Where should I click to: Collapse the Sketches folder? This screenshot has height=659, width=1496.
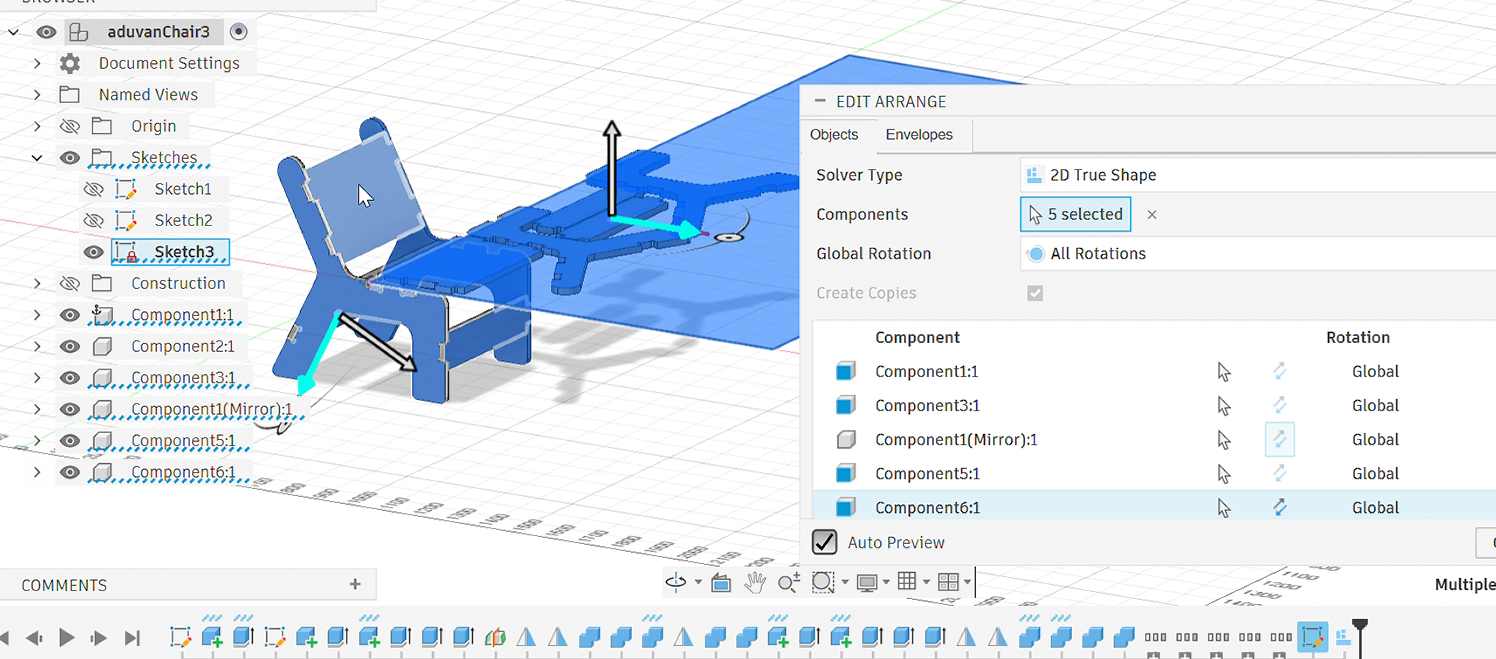point(37,158)
